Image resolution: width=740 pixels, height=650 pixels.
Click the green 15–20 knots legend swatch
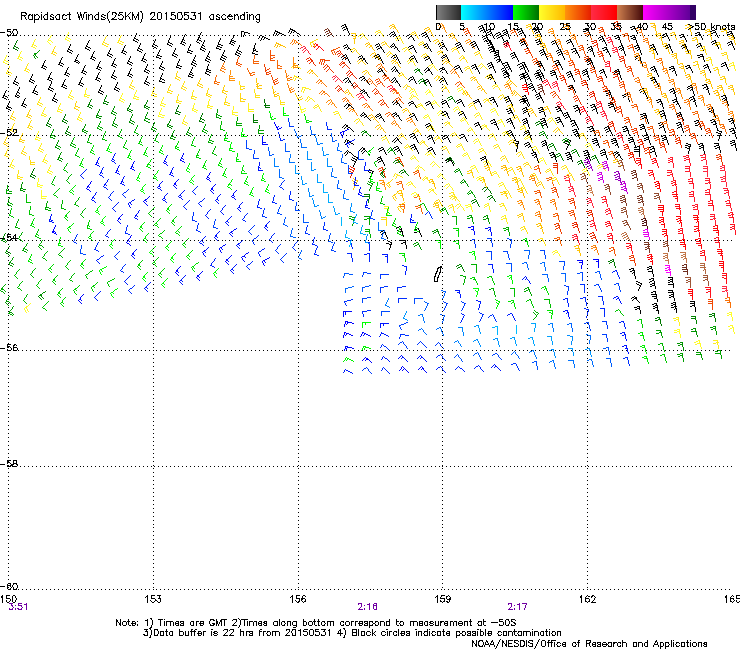[x=526, y=12]
